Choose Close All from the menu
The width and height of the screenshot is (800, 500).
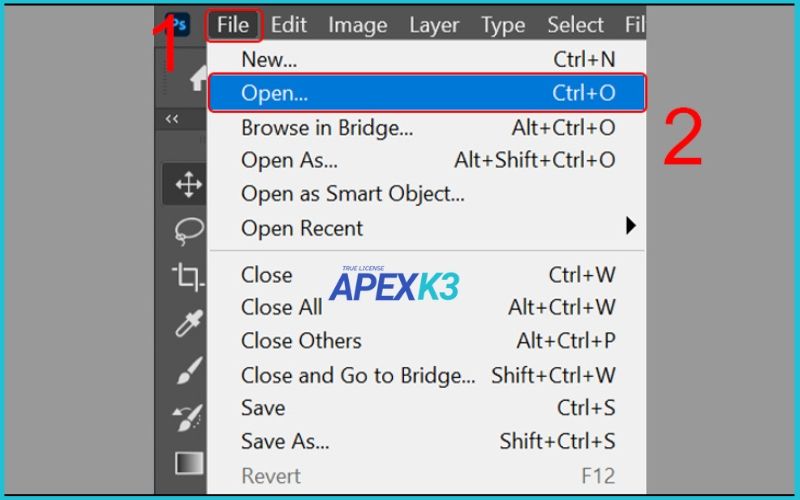tap(282, 307)
